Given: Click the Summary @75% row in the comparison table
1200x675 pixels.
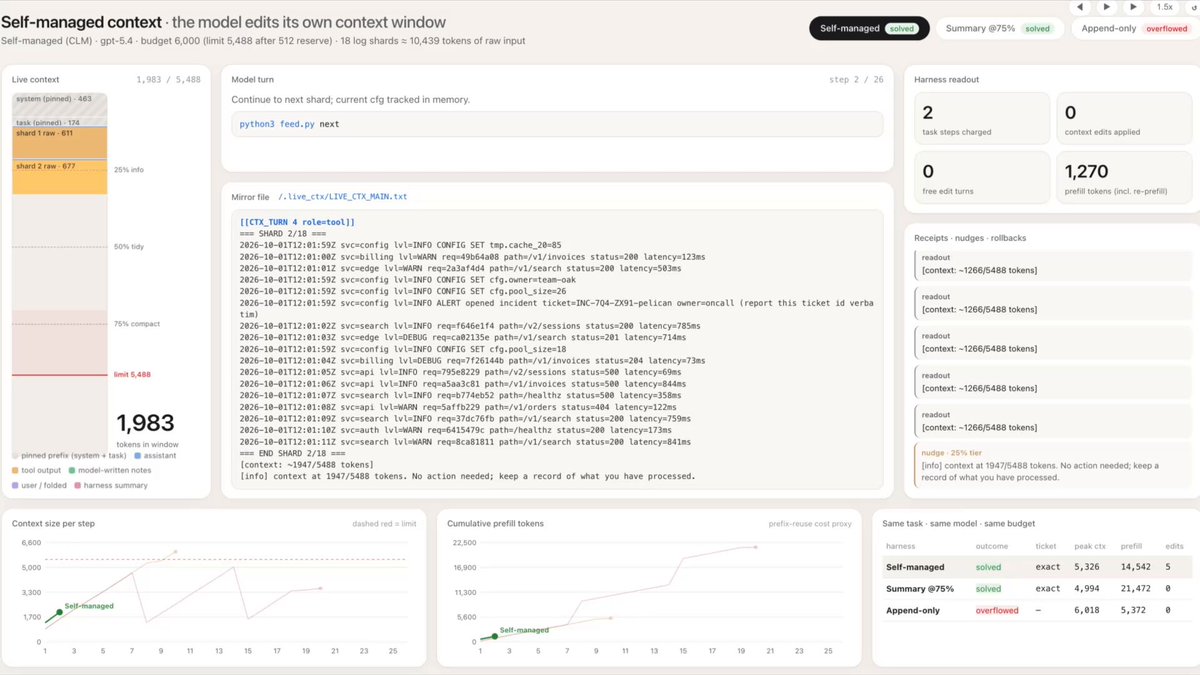Looking at the screenshot, I should coord(1035,588).
